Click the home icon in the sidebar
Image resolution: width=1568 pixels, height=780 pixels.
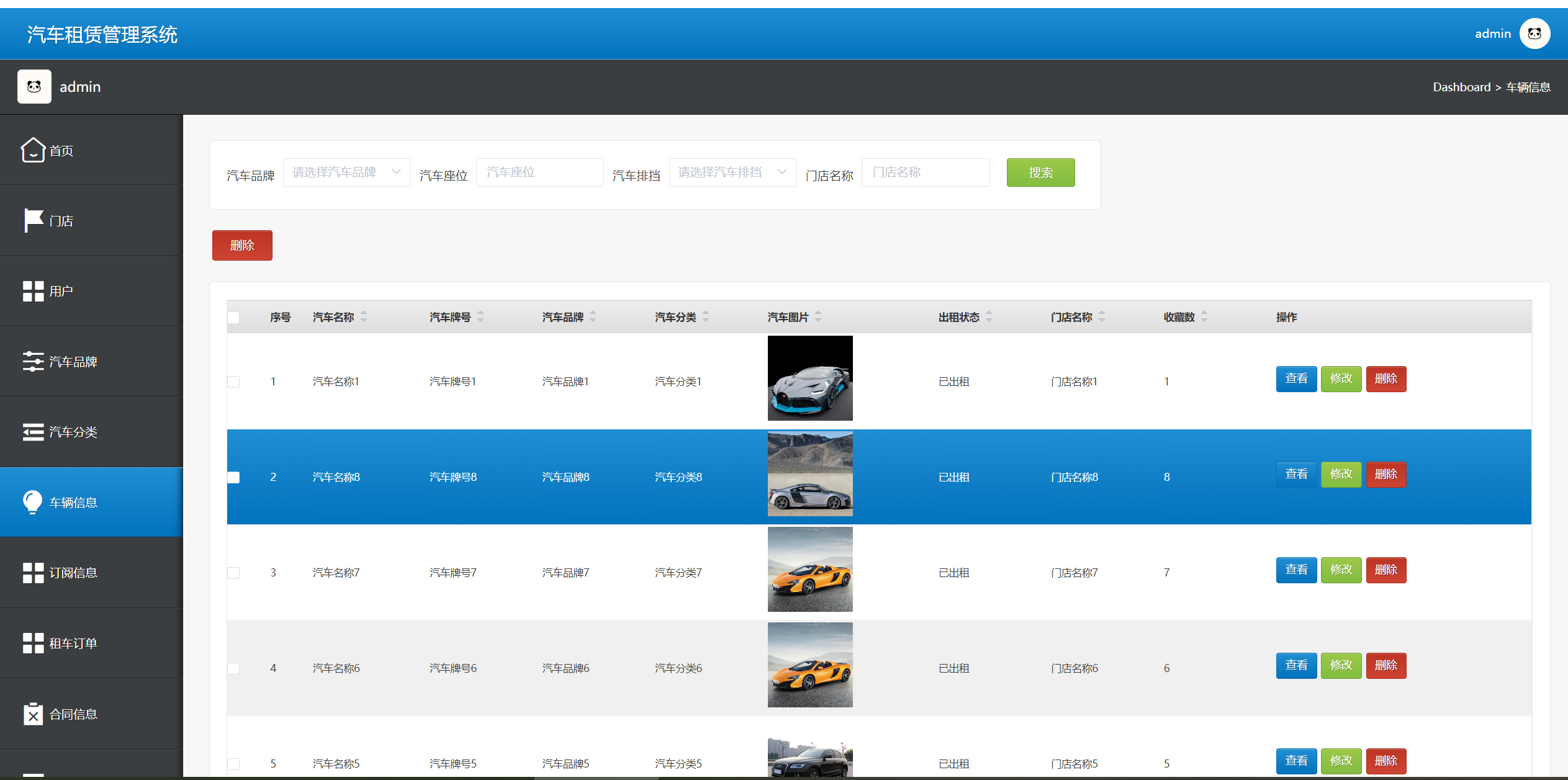click(x=33, y=150)
